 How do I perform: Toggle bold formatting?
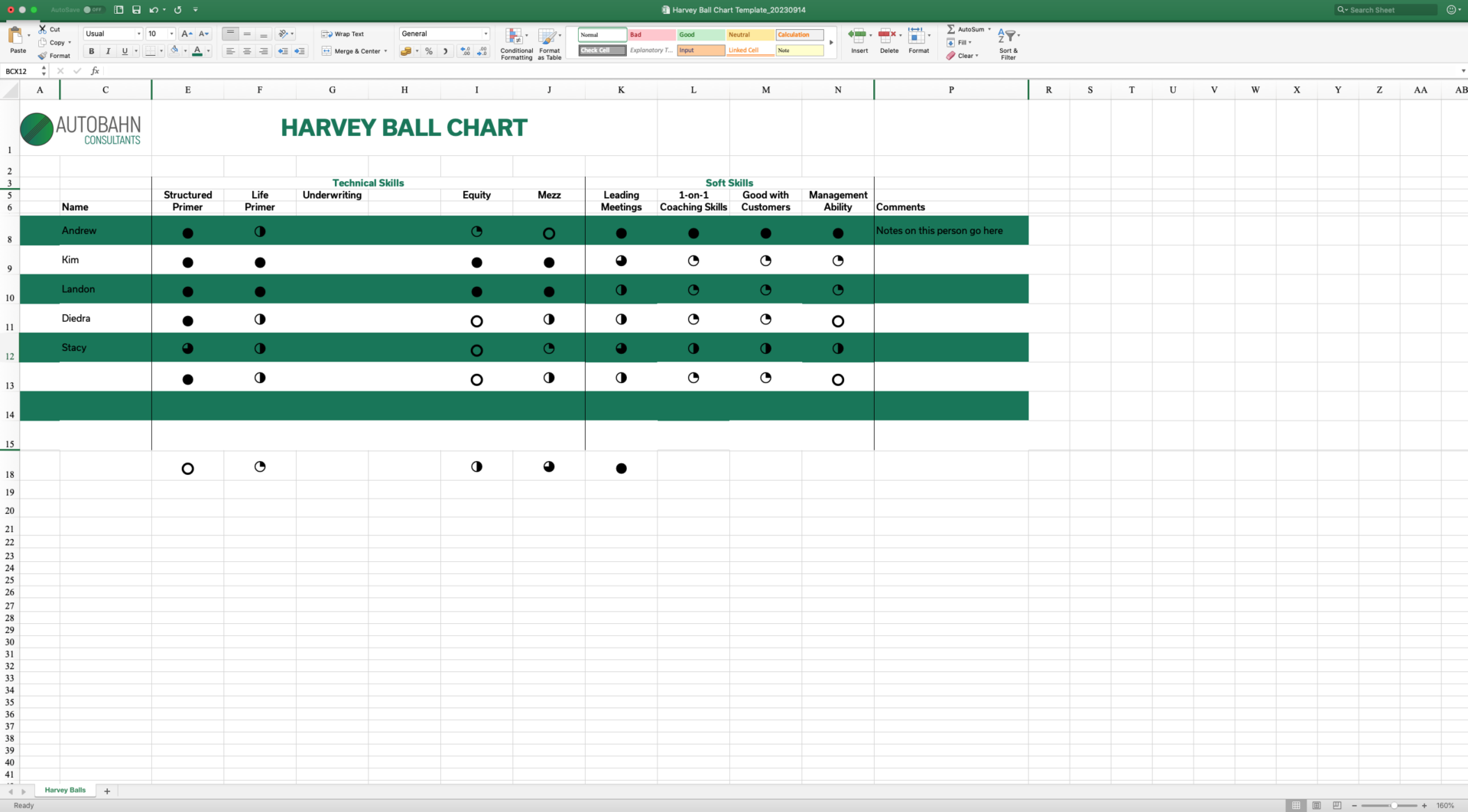click(91, 51)
